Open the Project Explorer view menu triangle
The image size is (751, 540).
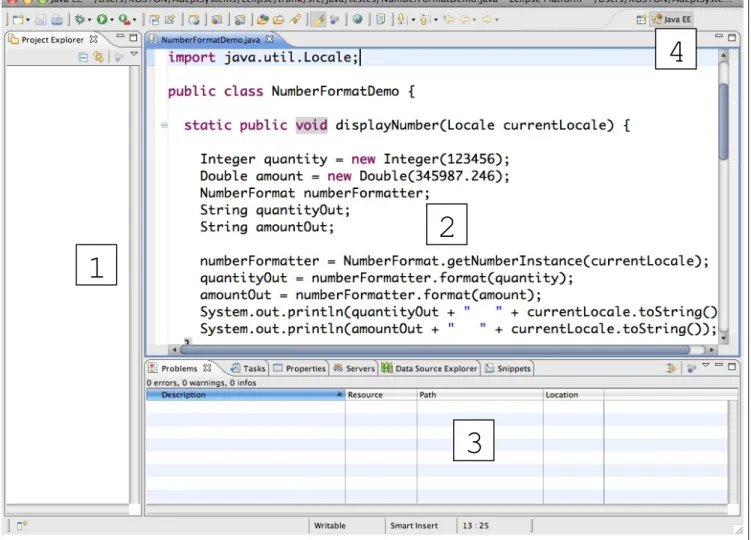pos(134,55)
